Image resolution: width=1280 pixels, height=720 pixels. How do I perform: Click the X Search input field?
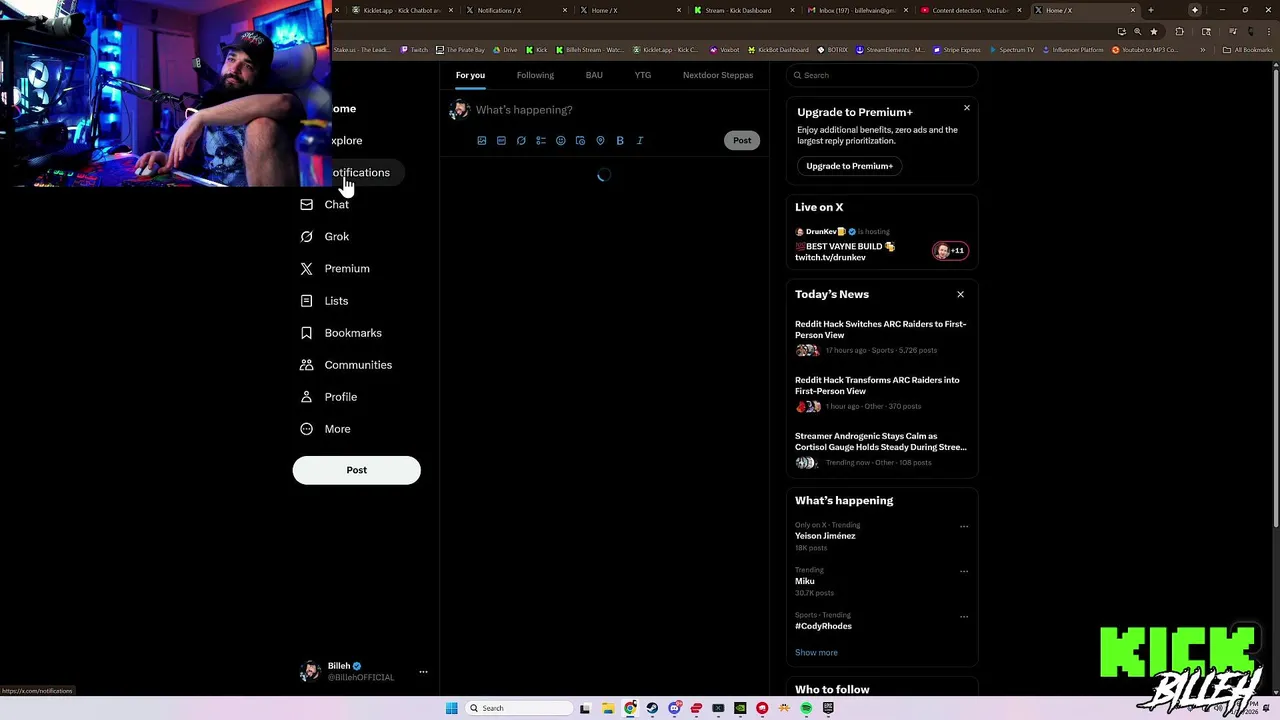(x=881, y=75)
